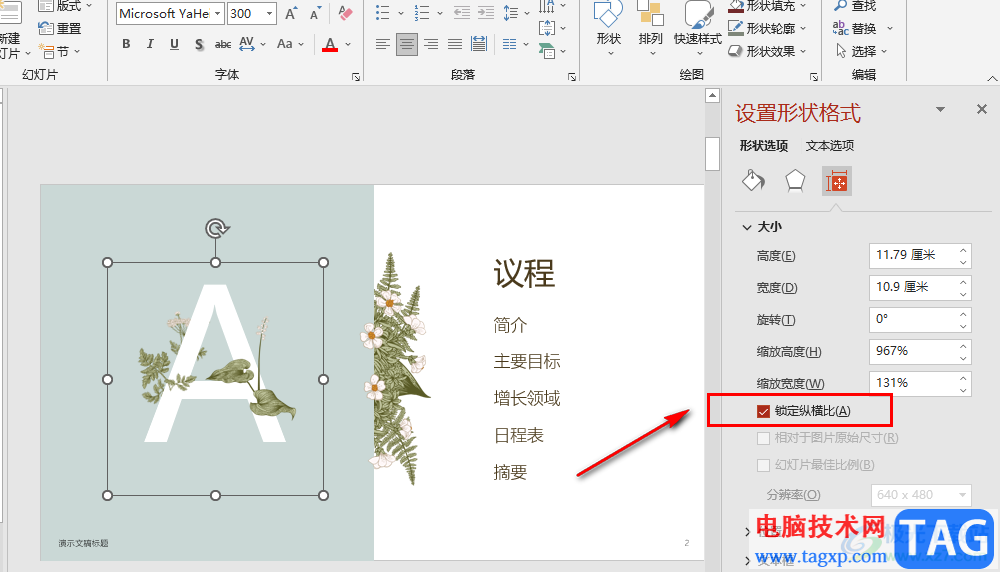Toggle underline formatting

point(174,44)
